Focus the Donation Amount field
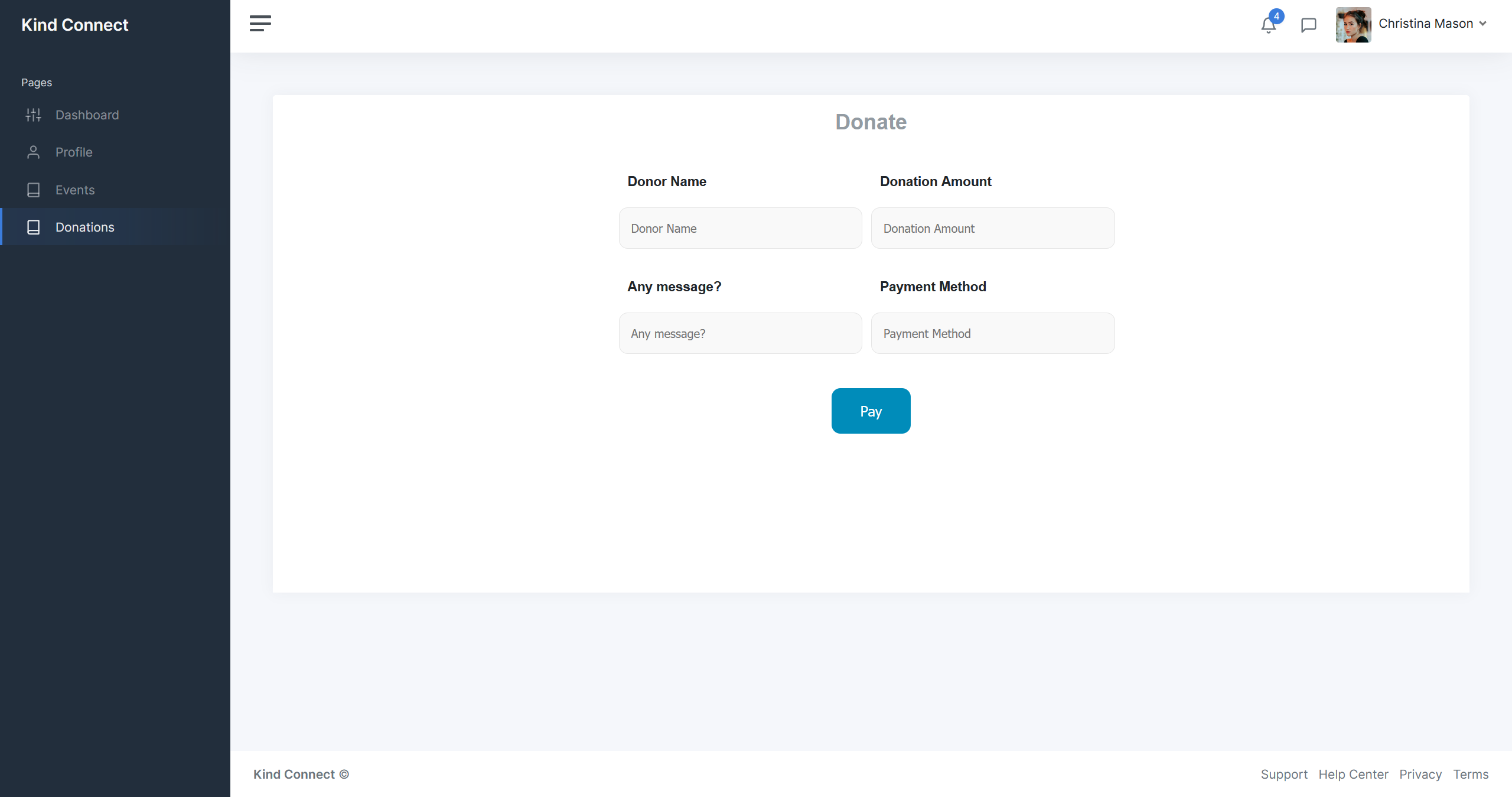Screen dimensions: 1512x797 click(992, 228)
